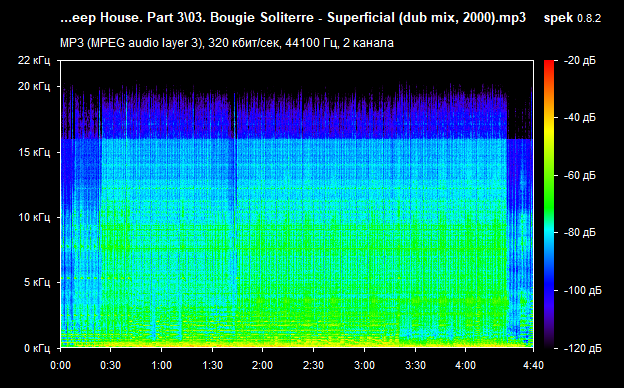
Task: Click the 22 кГц frequency axis label
Action: (34, 60)
